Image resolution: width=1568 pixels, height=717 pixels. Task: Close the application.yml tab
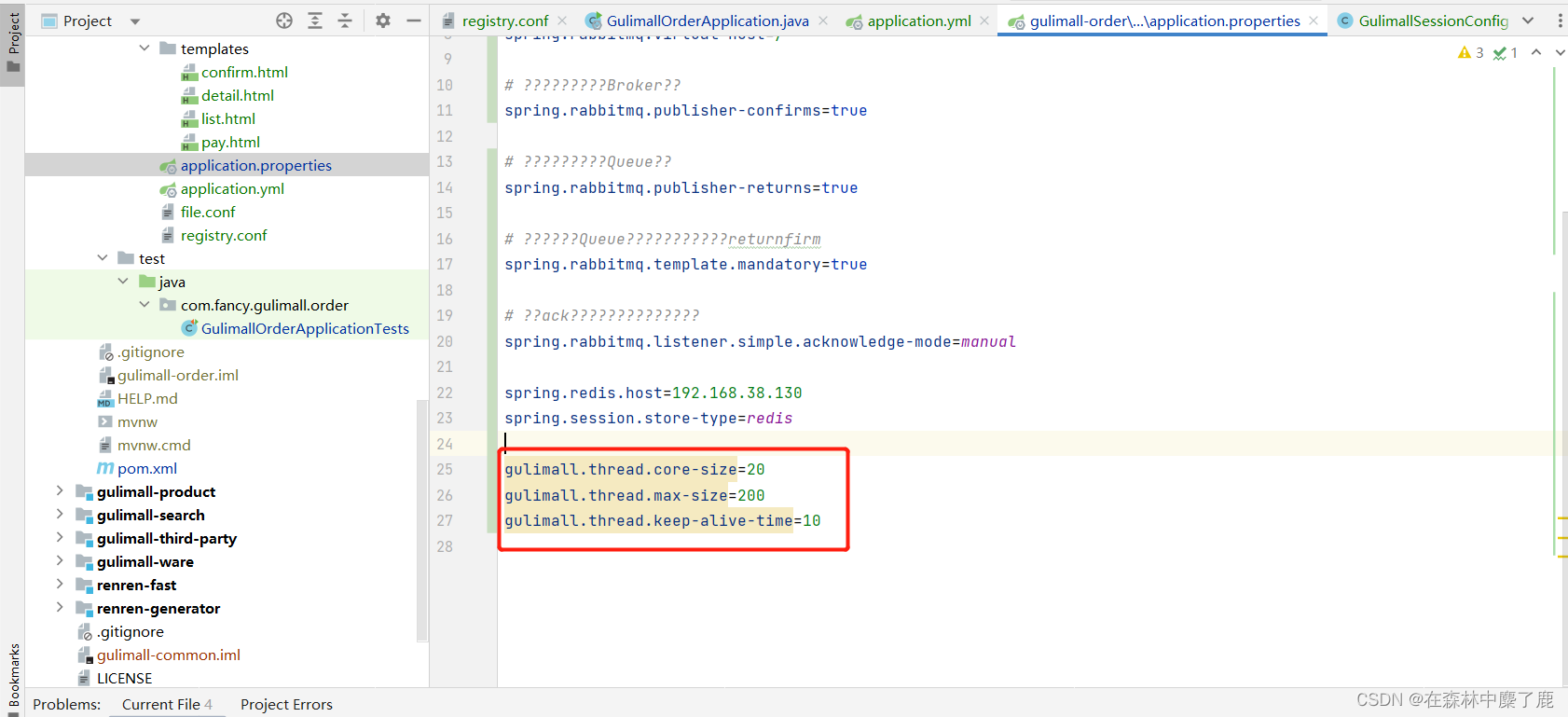(984, 21)
